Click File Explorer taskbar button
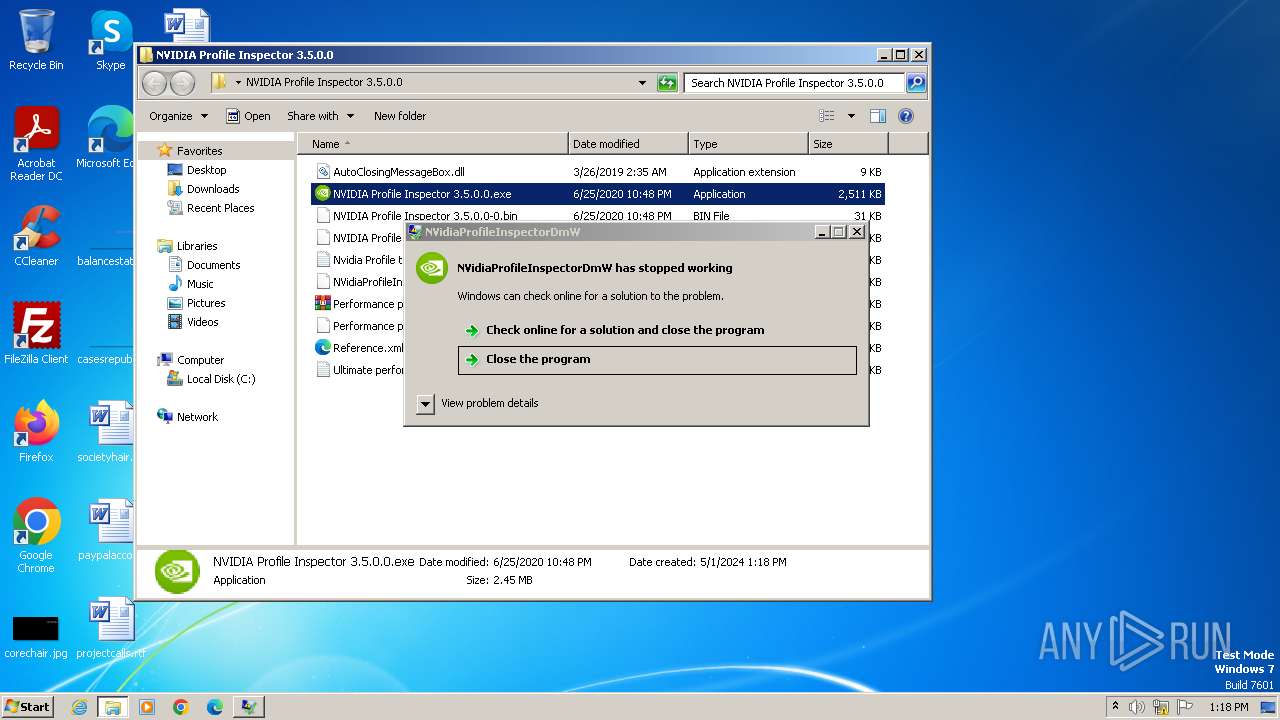Image resolution: width=1280 pixels, height=720 pixels. [112, 707]
